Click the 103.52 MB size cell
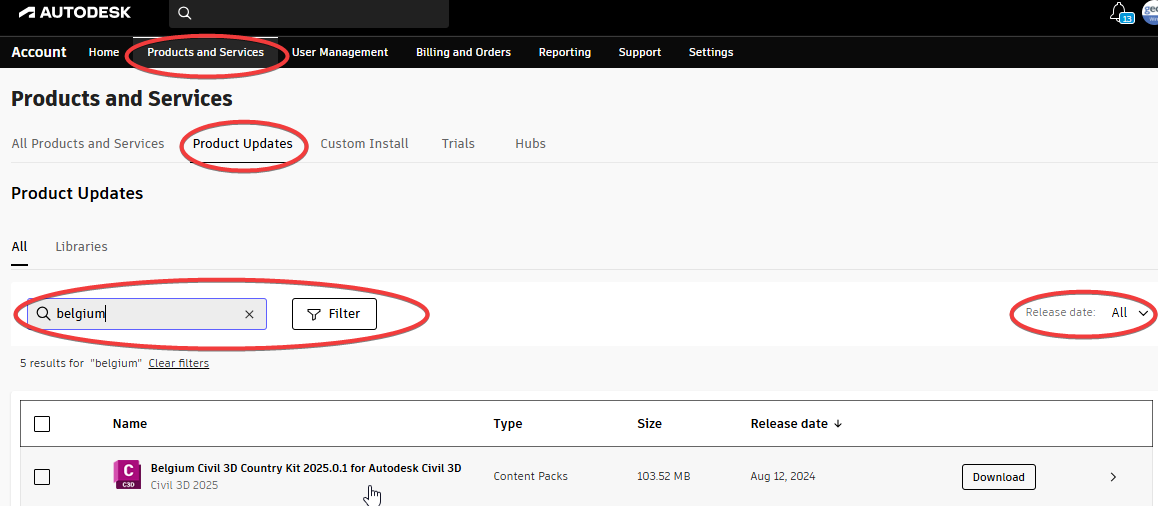Screen dimensions: 1158x506 pyautogui.click(x=664, y=477)
